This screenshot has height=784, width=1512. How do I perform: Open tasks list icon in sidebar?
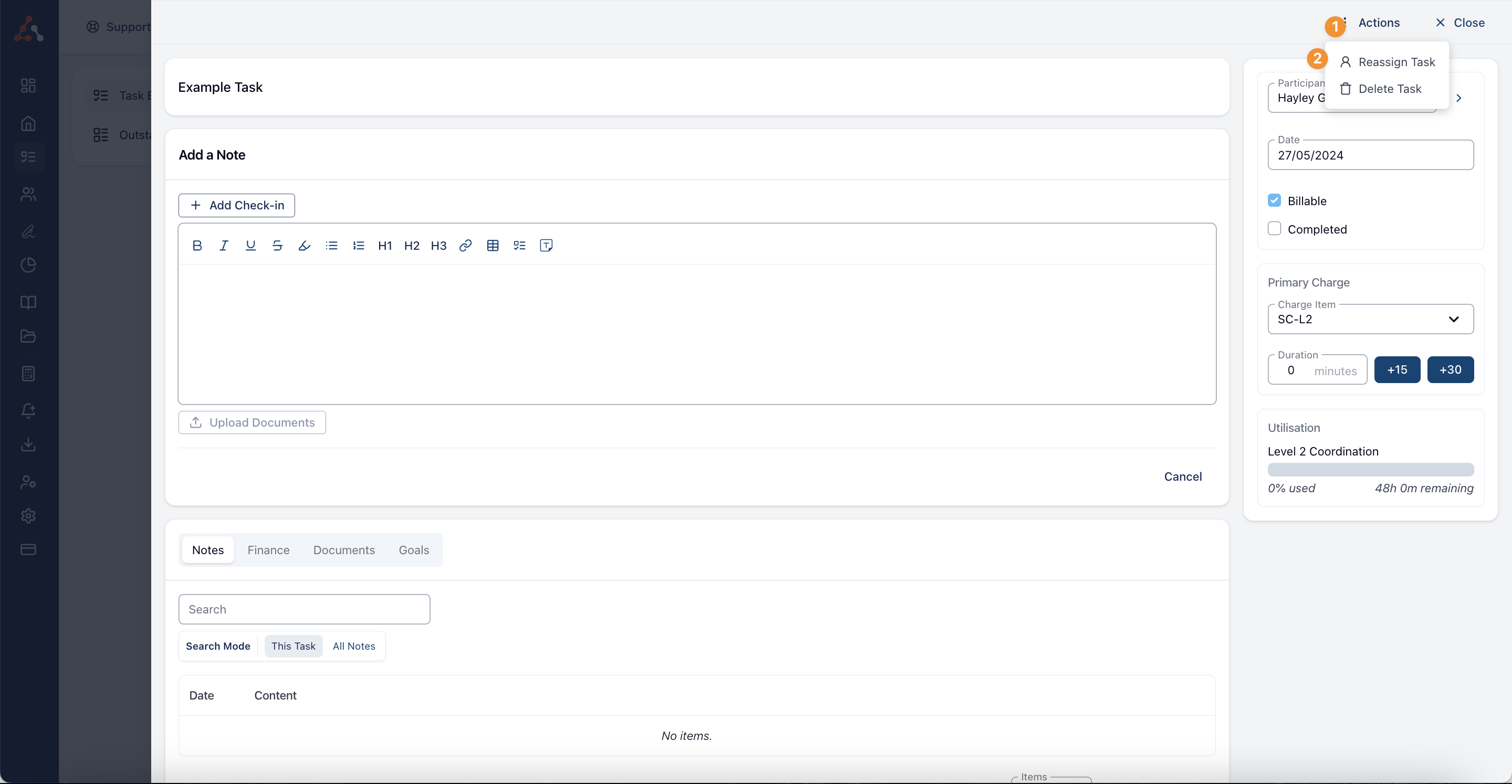[28, 157]
